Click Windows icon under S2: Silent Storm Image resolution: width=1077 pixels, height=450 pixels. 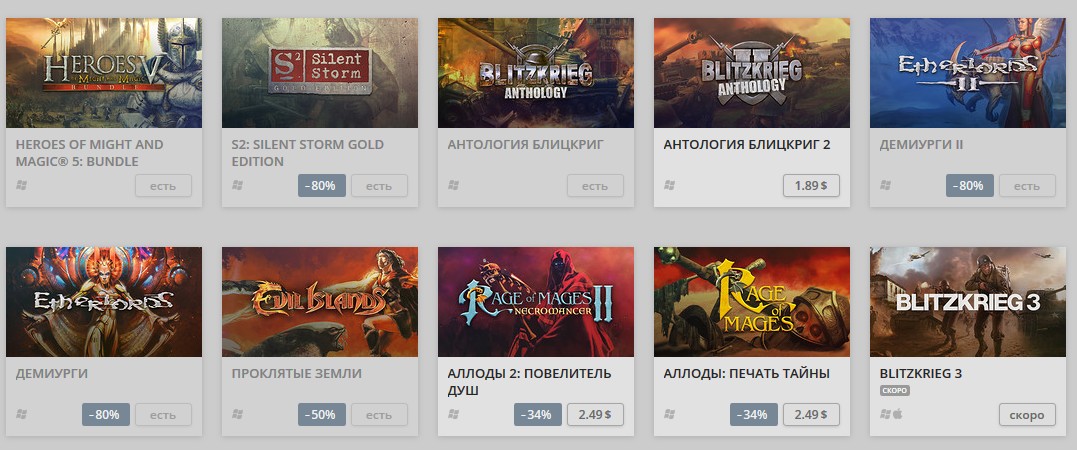tap(238, 185)
